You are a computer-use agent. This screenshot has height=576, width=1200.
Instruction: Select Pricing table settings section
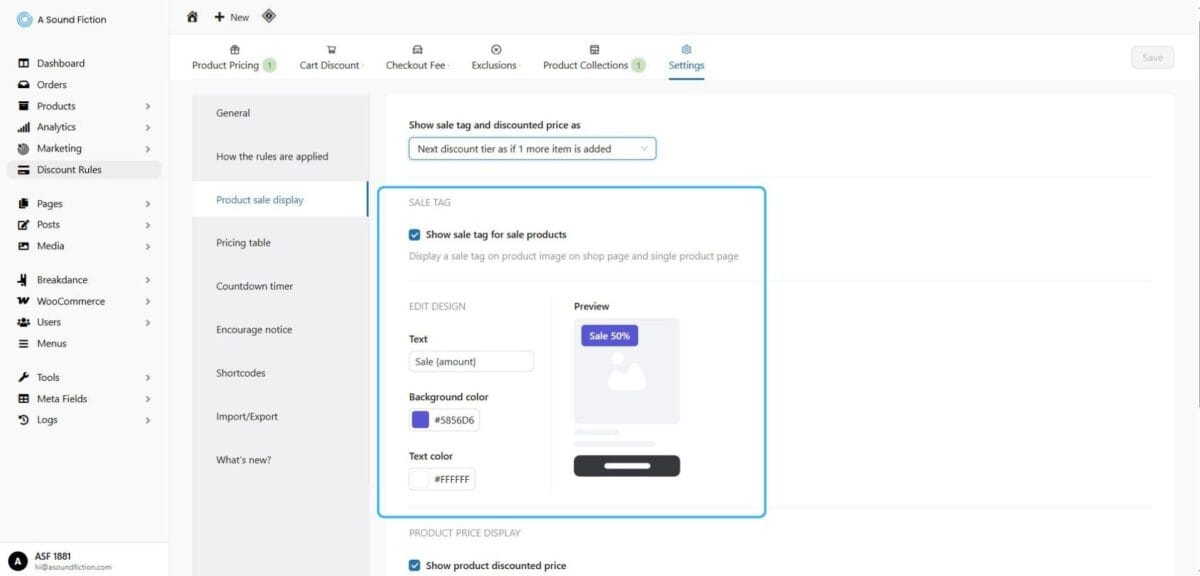243,243
